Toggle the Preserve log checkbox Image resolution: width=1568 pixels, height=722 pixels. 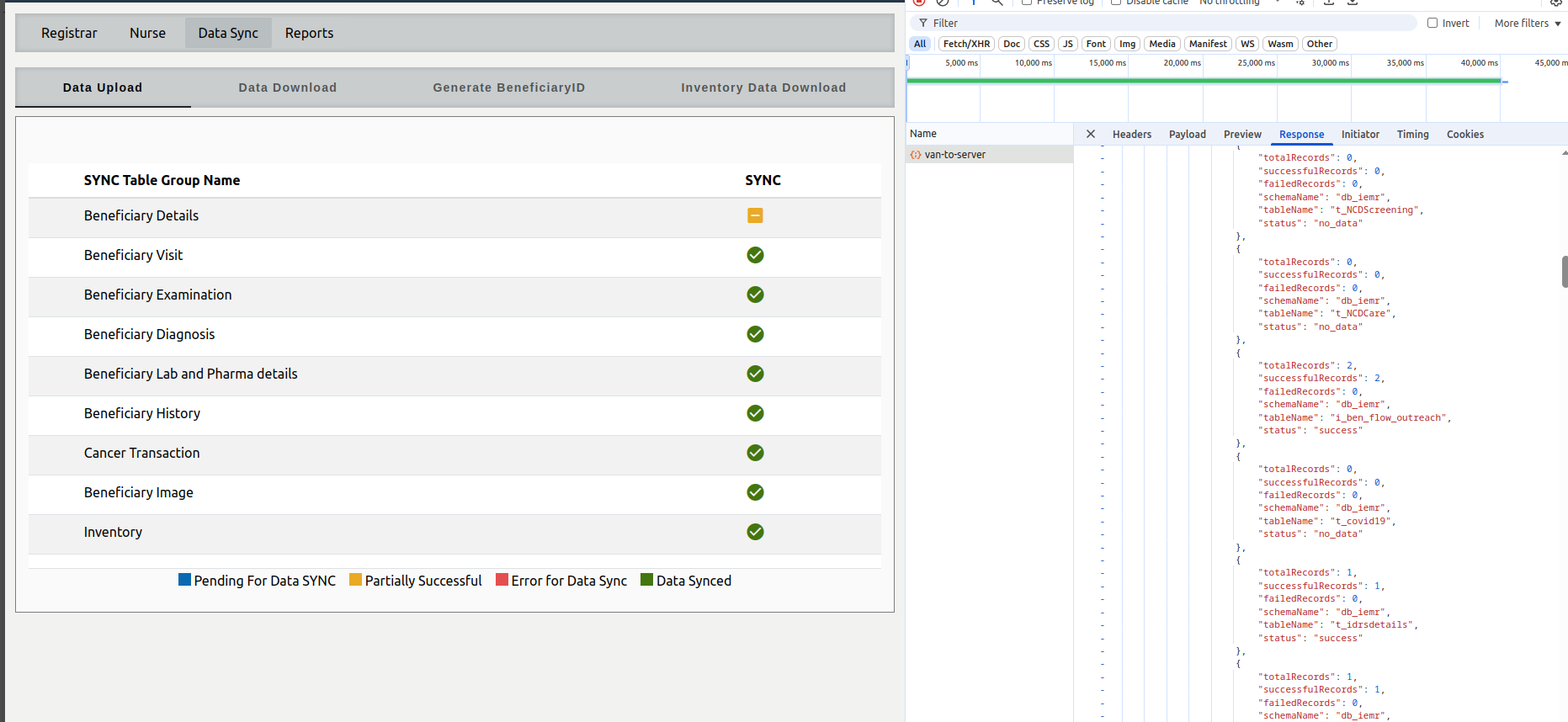coord(1027,3)
